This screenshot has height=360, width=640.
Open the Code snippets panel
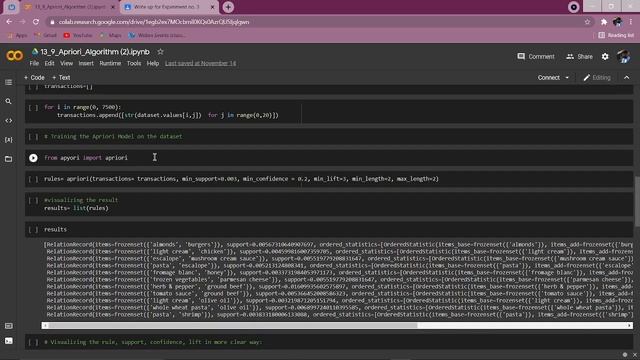[x=8, y=121]
